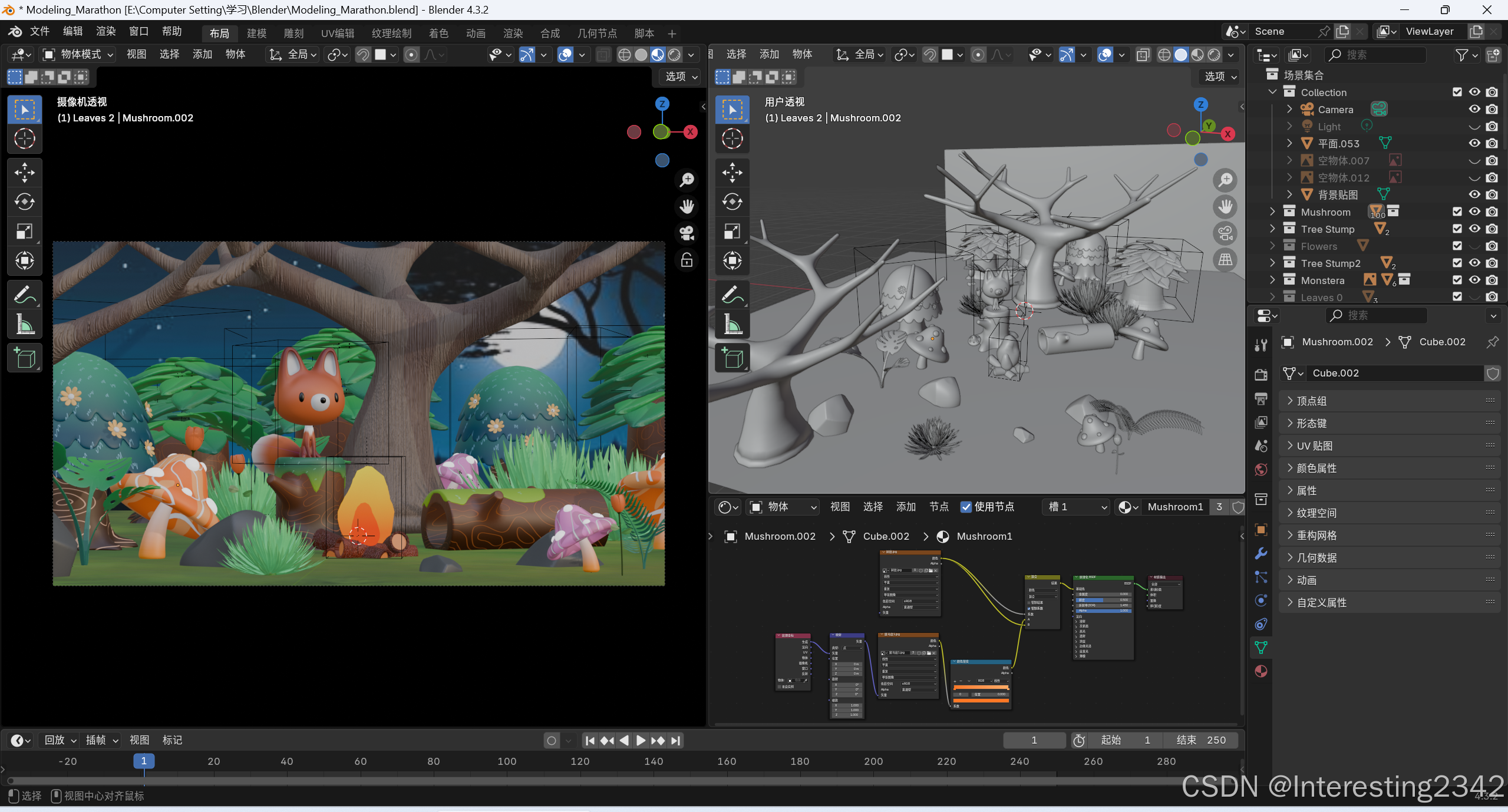Select the Move tool in left viewport

pyautogui.click(x=24, y=173)
